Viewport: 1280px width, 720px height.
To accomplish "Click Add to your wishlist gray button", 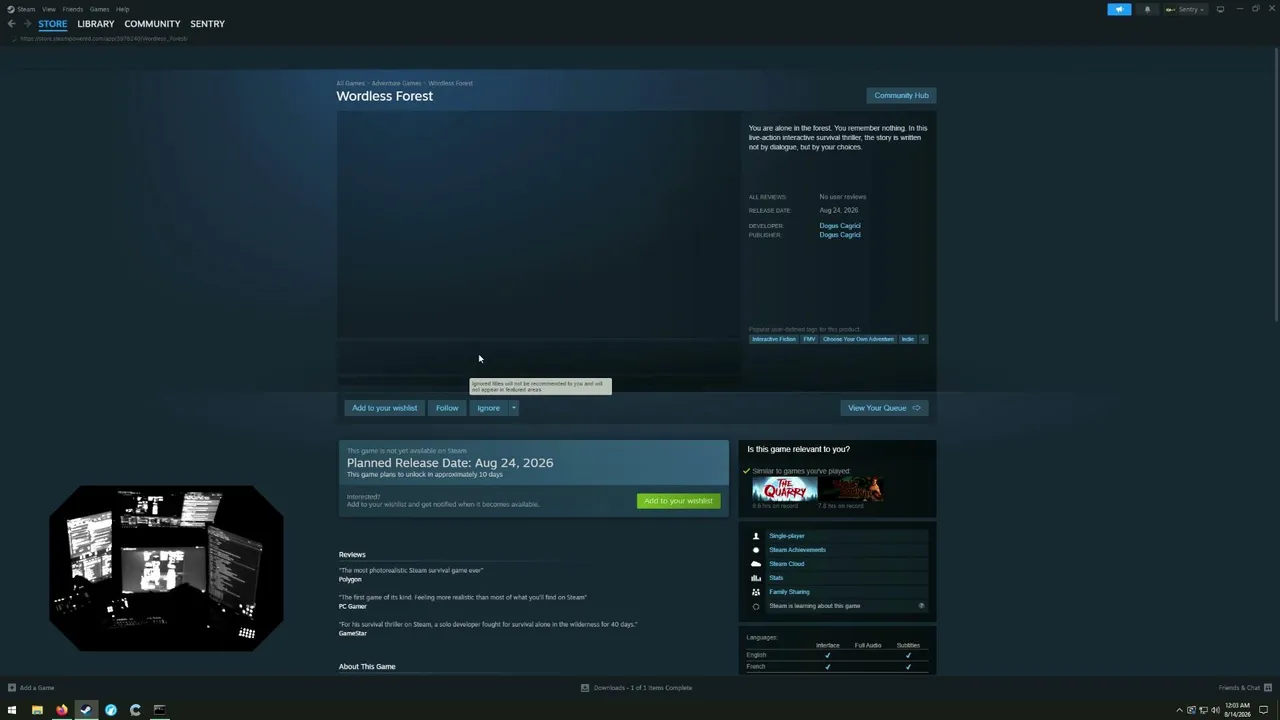I will tap(384, 408).
